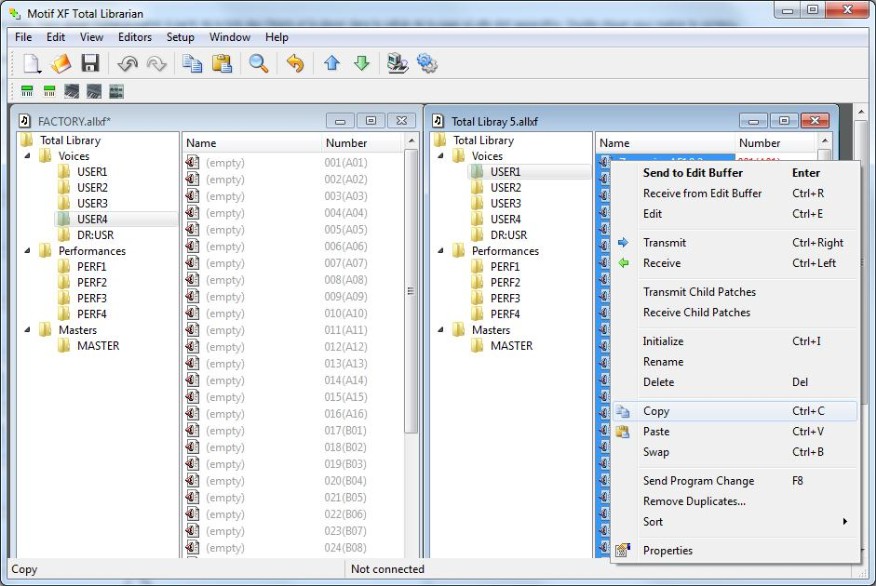
Task: Choose Transmit Child Patches in context menu
Action: click(x=735, y=292)
